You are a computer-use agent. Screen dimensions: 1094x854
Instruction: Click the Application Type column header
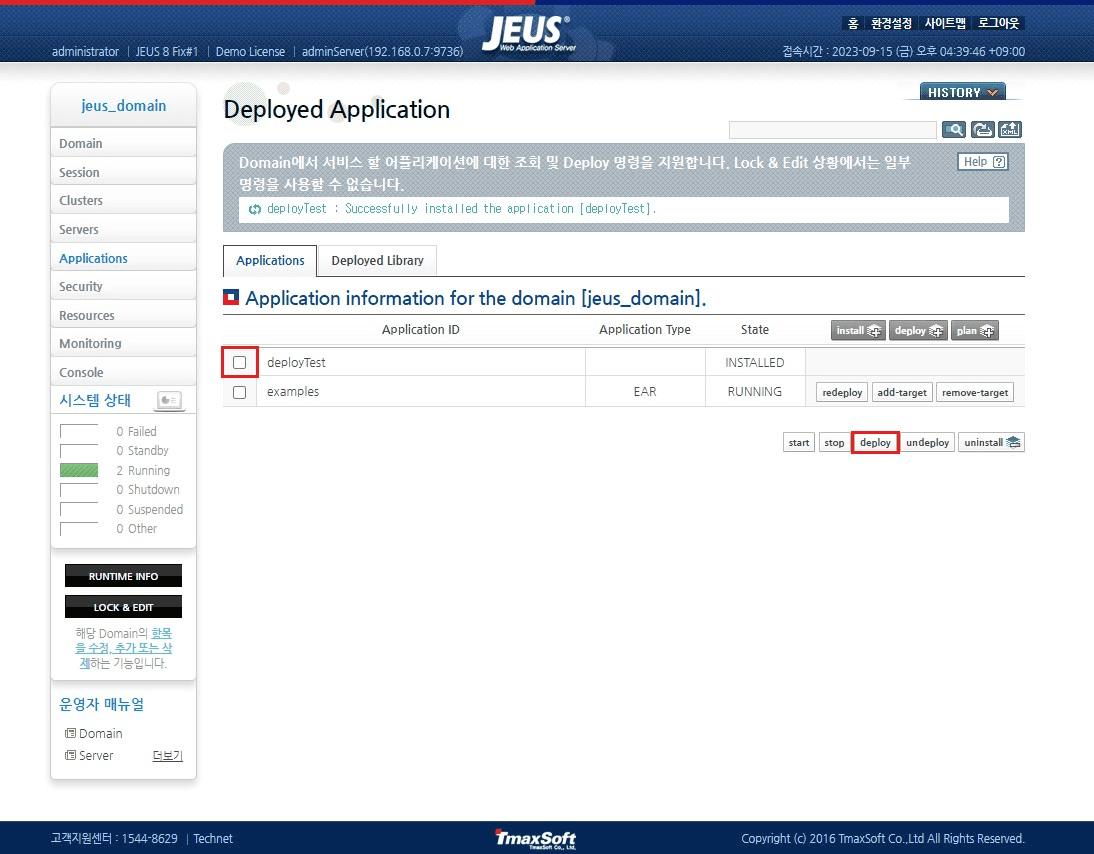pyautogui.click(x=645, y=329)
